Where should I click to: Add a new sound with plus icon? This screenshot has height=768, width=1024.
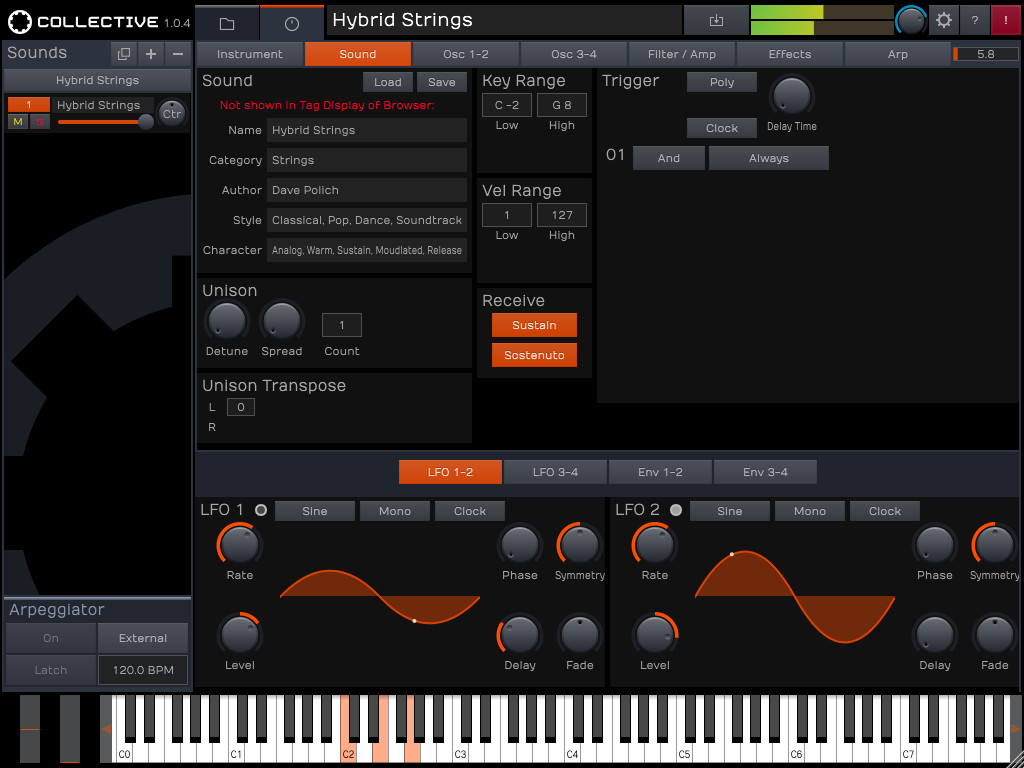tap(151, 54)
